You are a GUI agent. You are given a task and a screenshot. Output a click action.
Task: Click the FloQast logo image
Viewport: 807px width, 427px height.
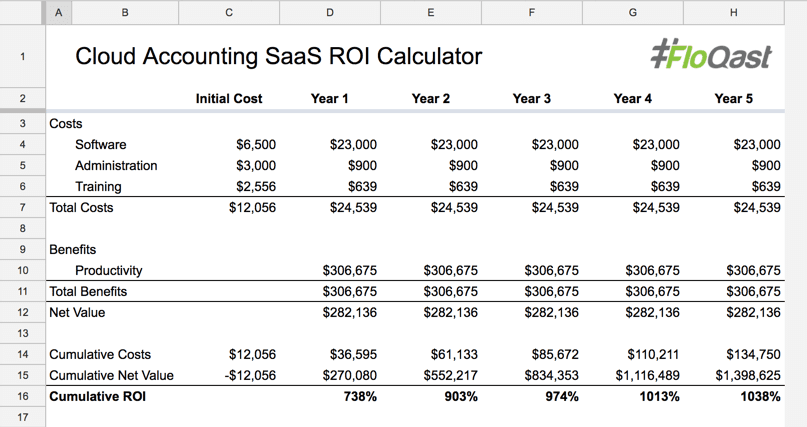[711, 54]
